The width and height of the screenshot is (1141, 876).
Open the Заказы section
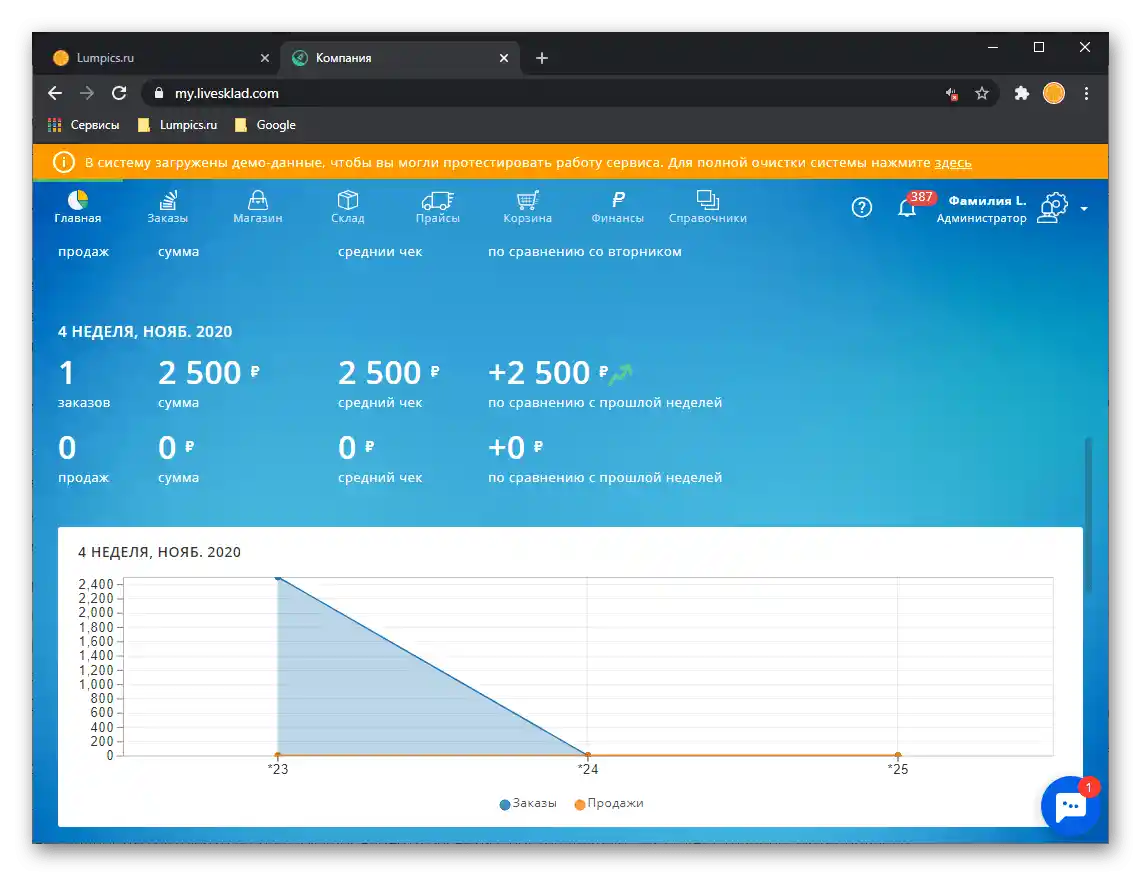click(167, 207)
